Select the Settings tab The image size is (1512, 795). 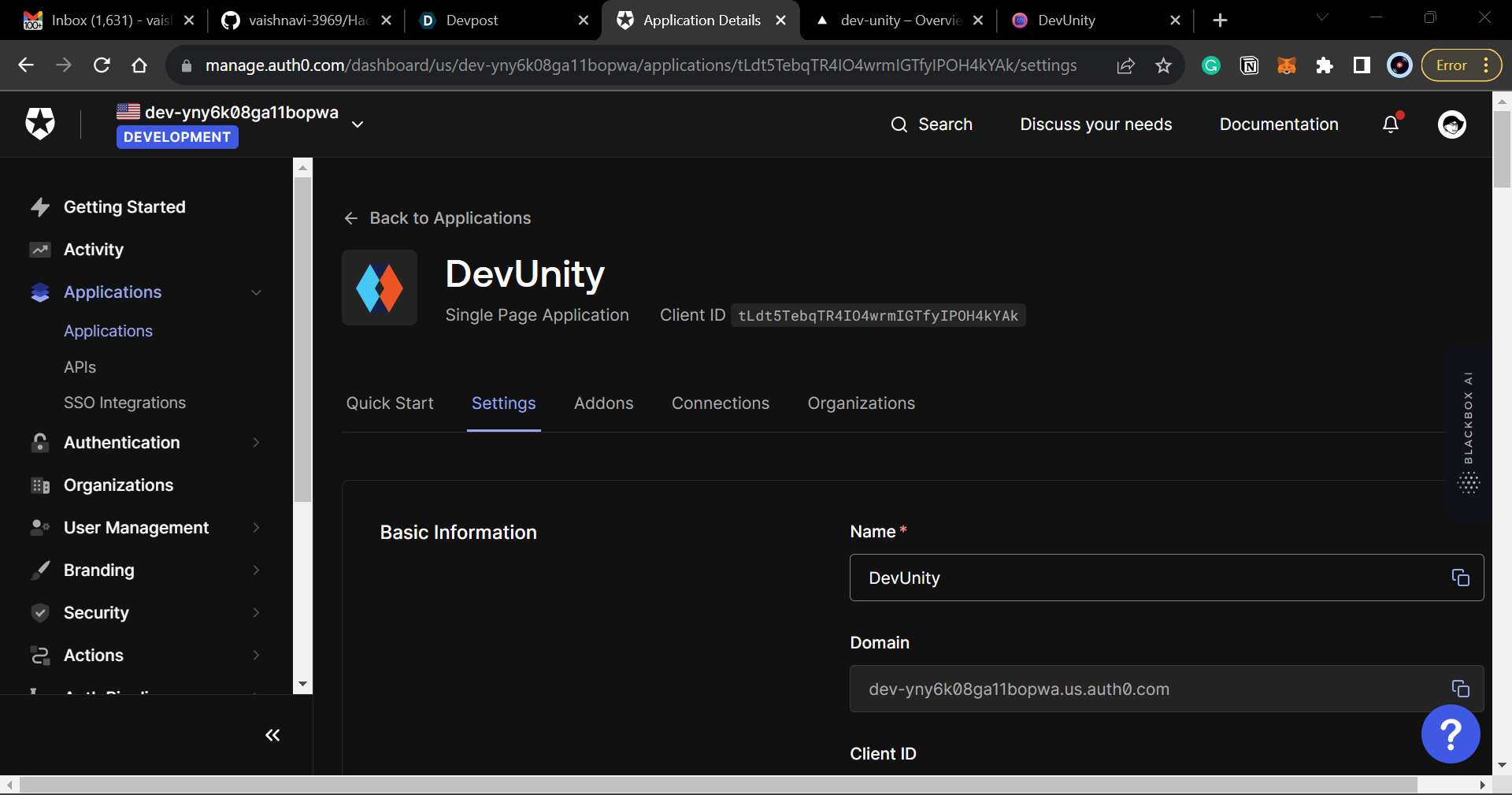[504, 403]
